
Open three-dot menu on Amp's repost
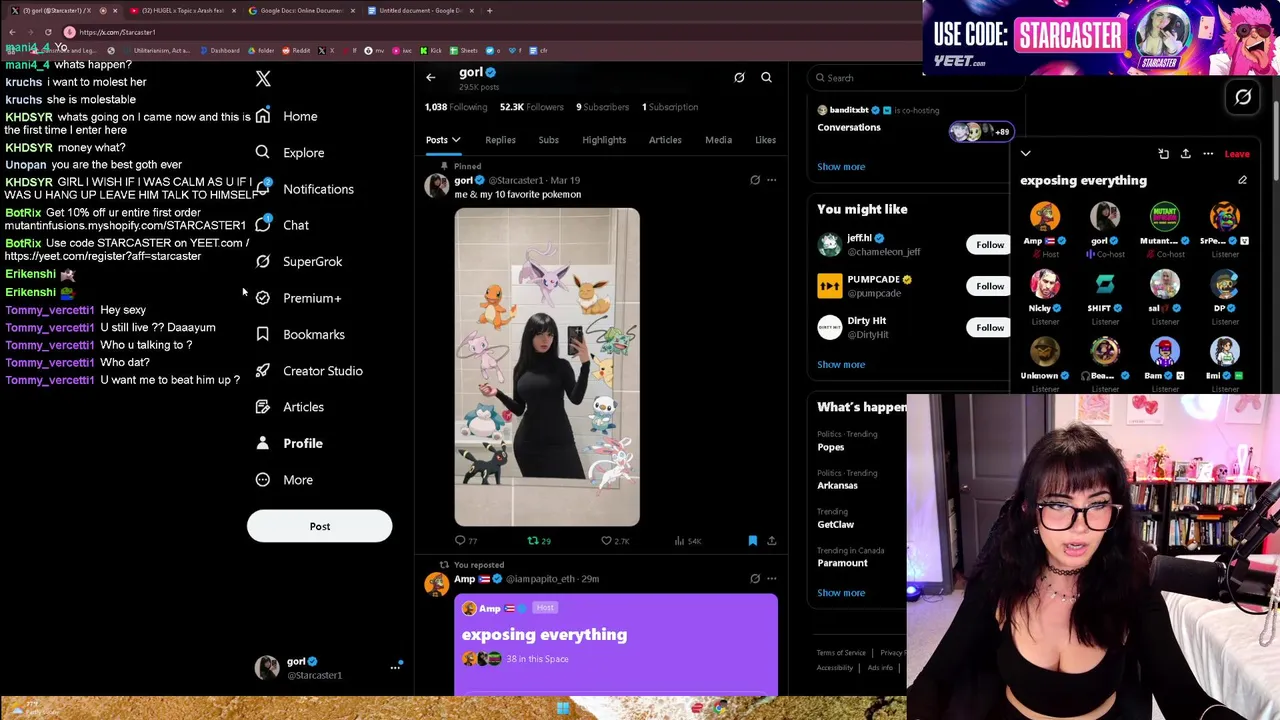(x=771, y=579)
